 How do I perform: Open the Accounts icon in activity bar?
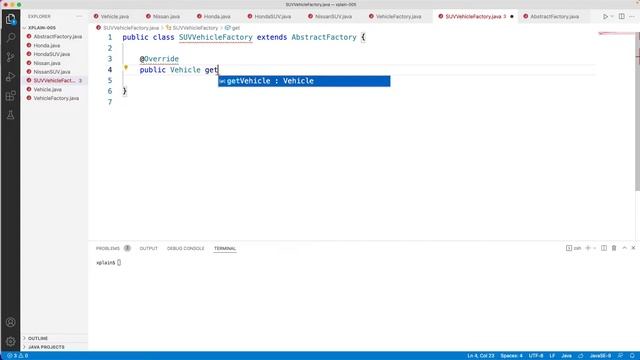pyautogui.click(x=11, y=322)
